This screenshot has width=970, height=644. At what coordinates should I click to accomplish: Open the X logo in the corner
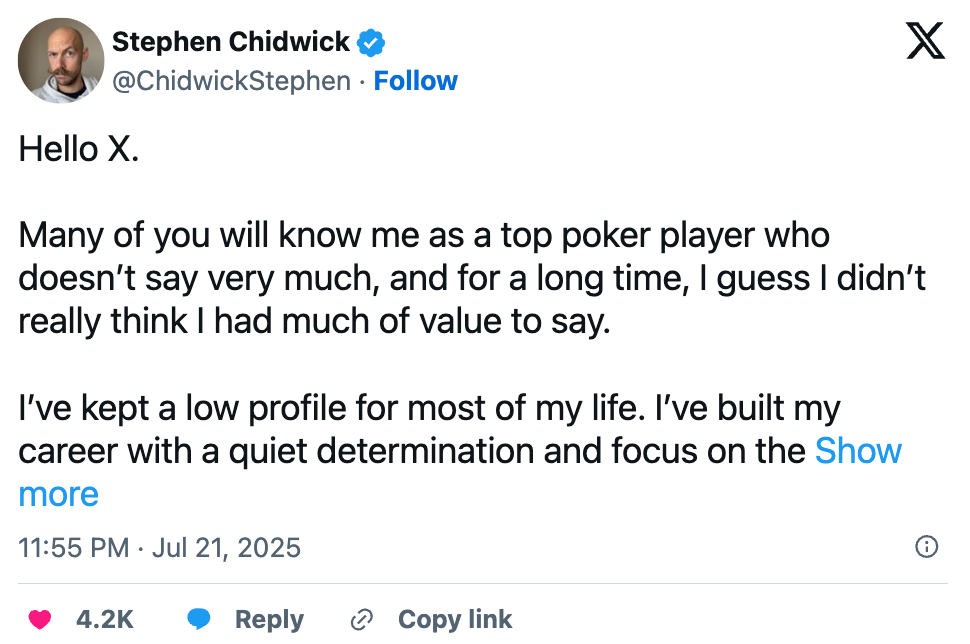(925, 41)
